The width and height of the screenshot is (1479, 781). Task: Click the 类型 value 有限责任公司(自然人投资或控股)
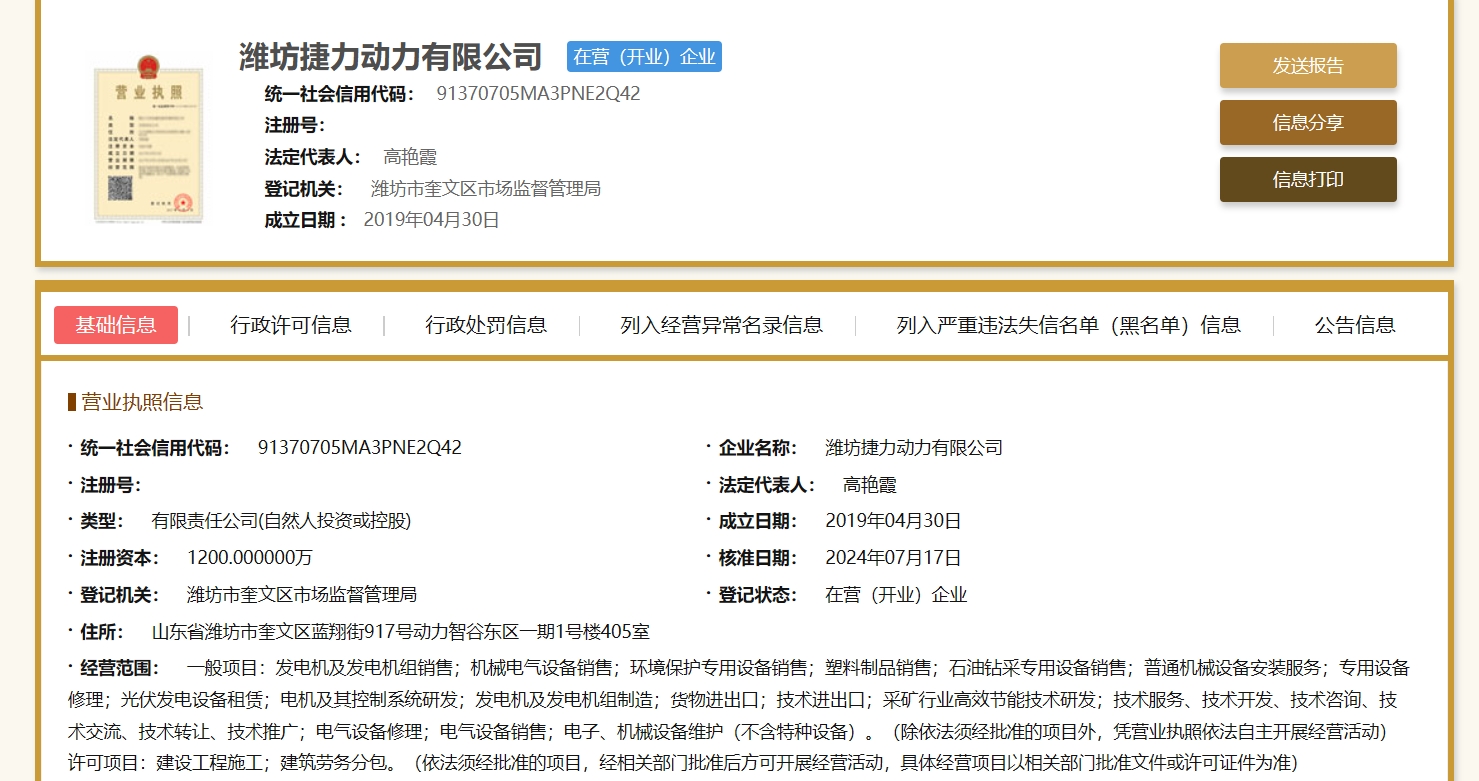(x=281, y=521)
